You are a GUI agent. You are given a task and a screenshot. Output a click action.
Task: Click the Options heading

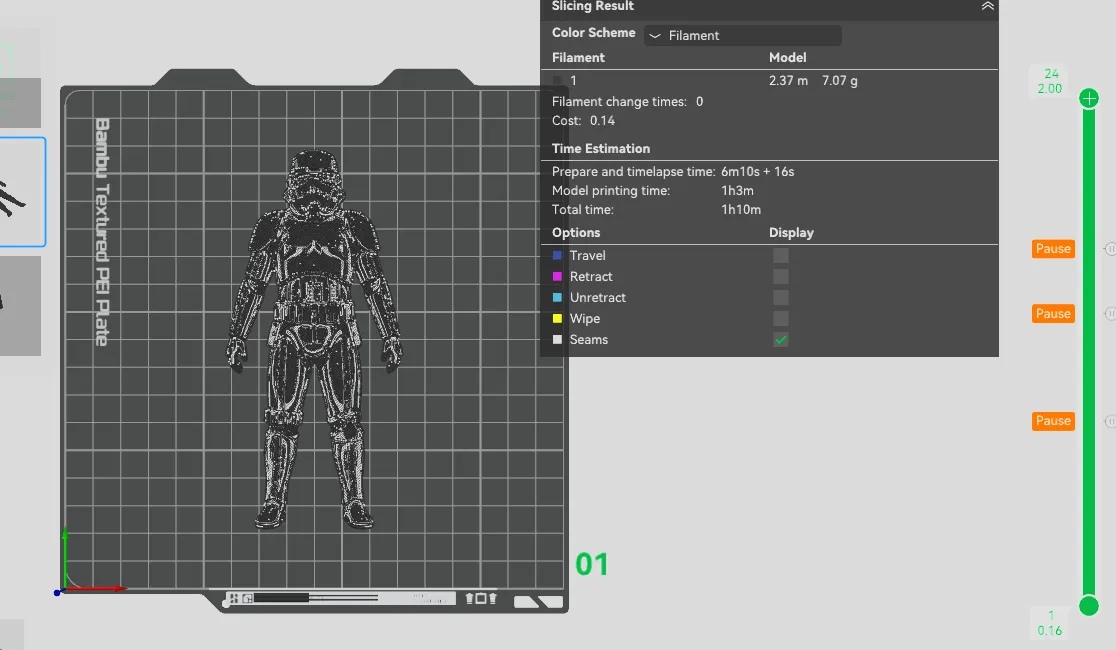(x=576, y=233)
